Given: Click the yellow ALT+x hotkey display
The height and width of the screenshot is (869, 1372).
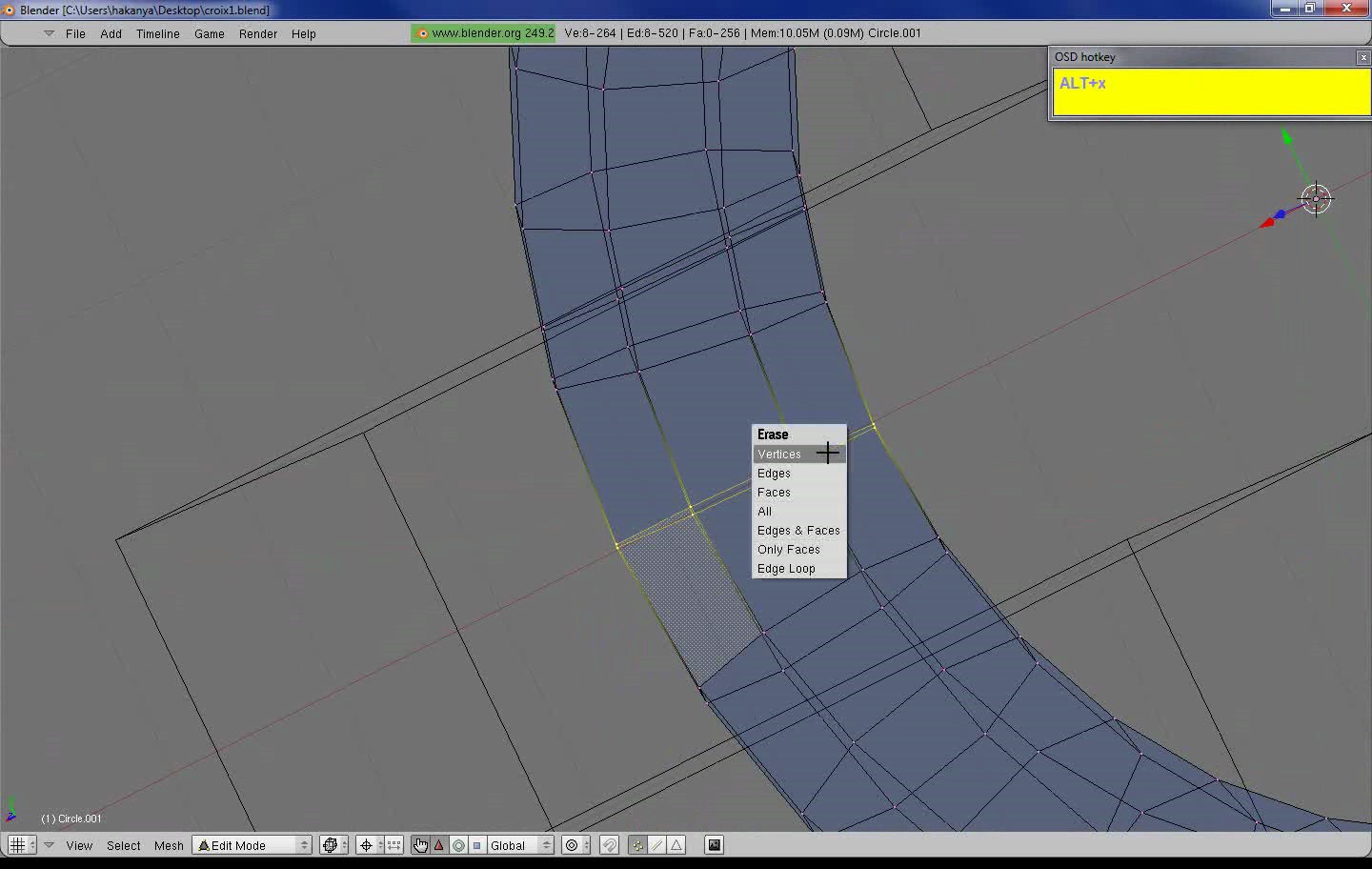Looking at the screenshot, I should [1211, 91].
